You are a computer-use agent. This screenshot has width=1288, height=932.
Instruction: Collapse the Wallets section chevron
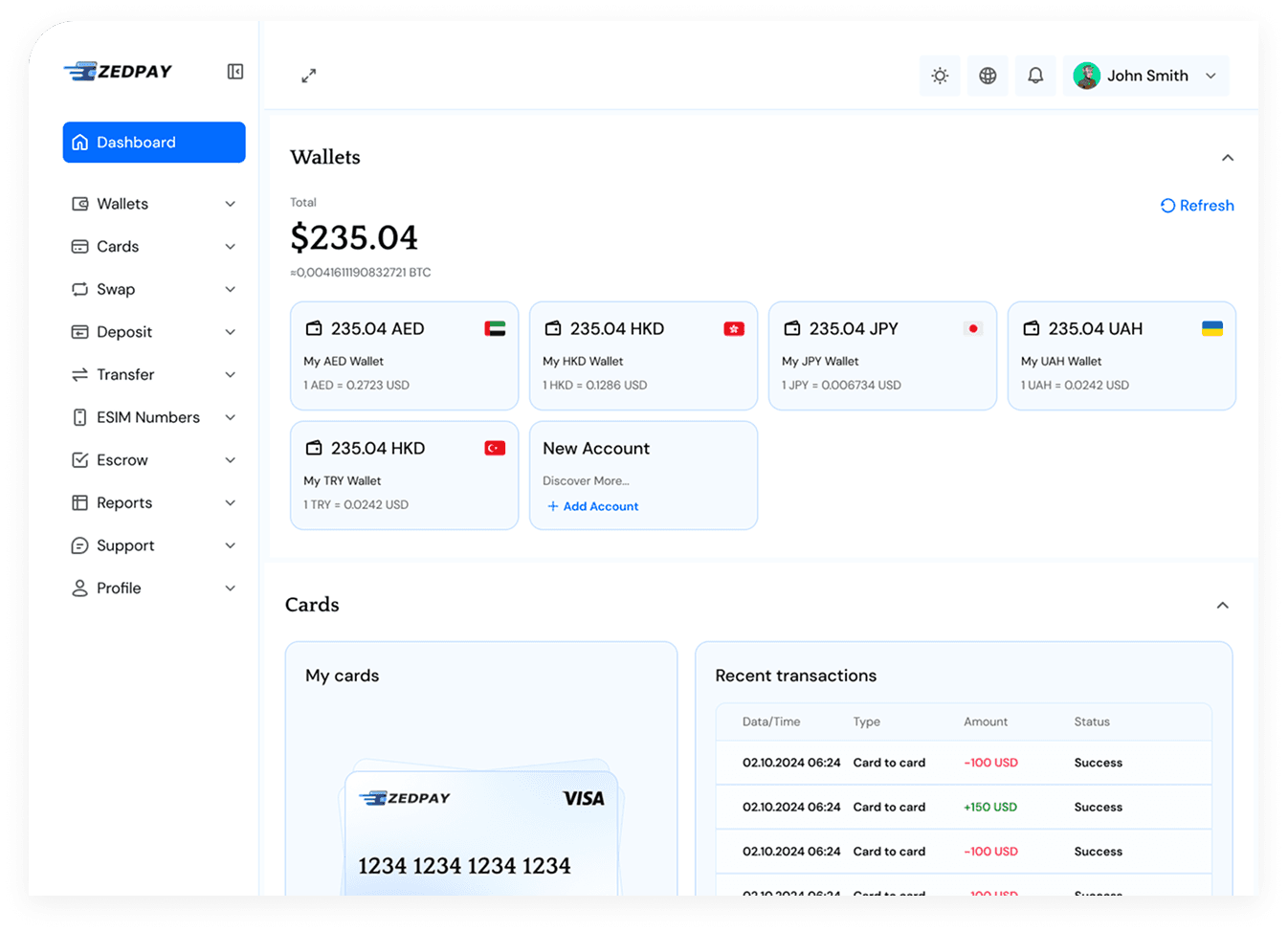click(x=1228, y=158)
